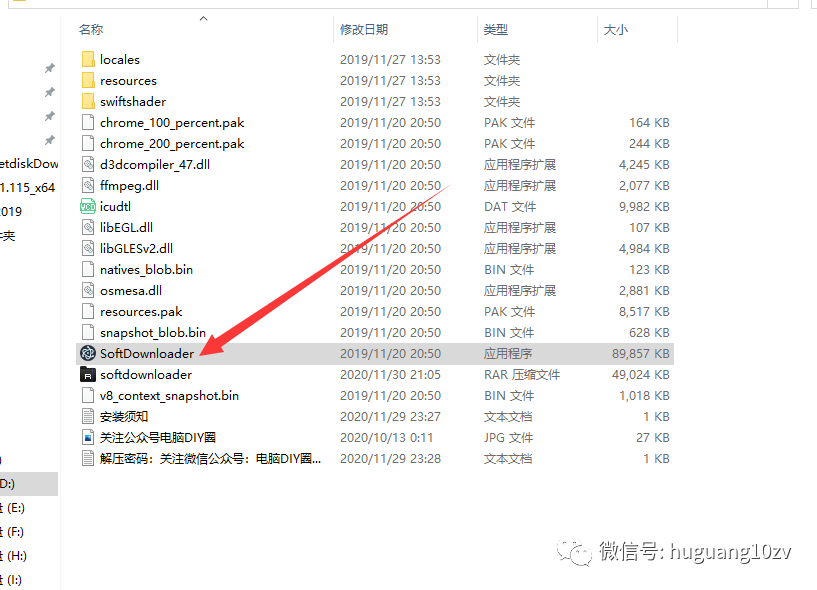Click the SoftDownloader application icon
The height and width of the screenshot is (590, 817).
click(x=88, y=353)
